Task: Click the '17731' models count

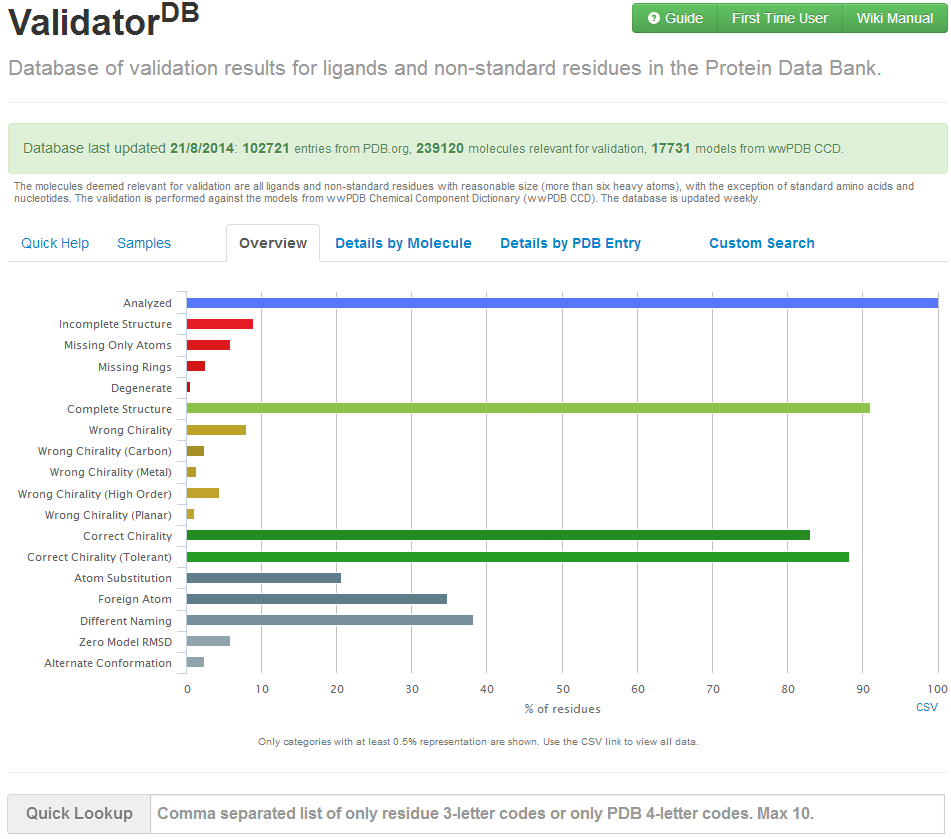Action: tap(671, 148)
